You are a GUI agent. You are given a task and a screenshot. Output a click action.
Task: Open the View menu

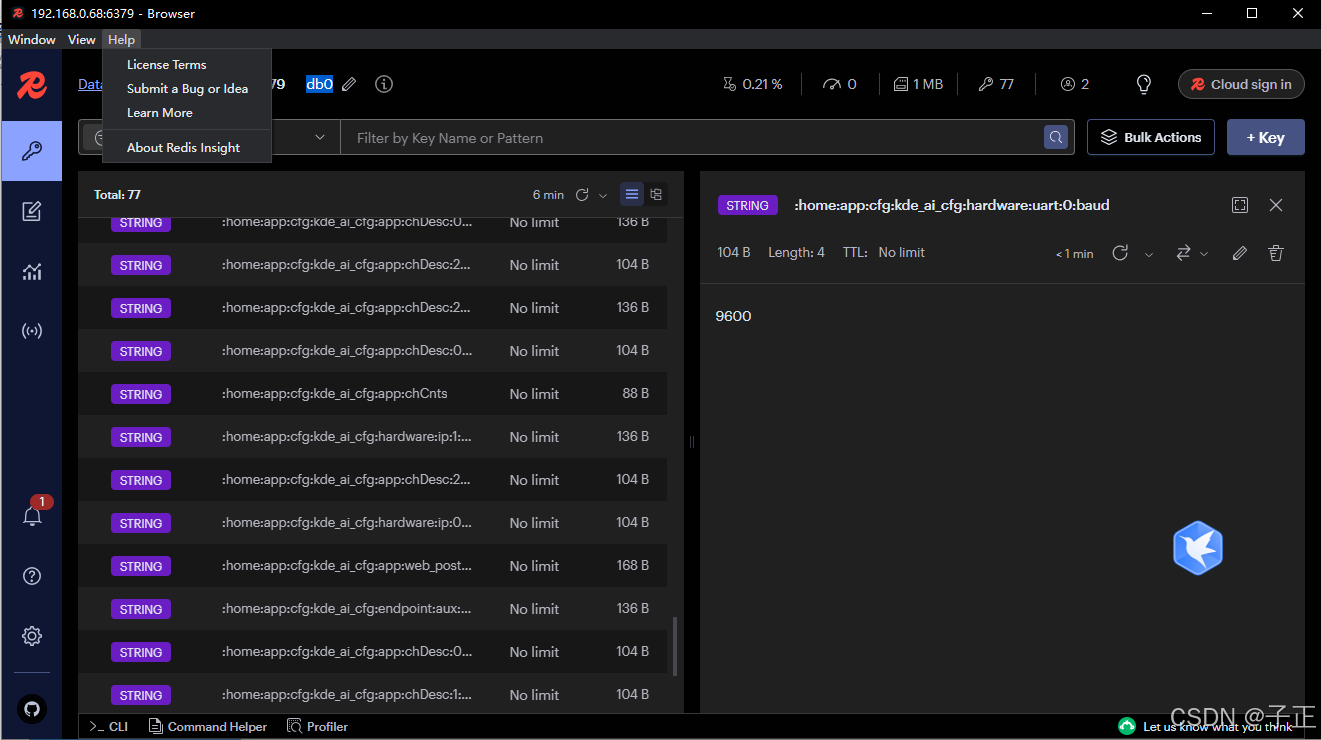(x=82, y=40)
